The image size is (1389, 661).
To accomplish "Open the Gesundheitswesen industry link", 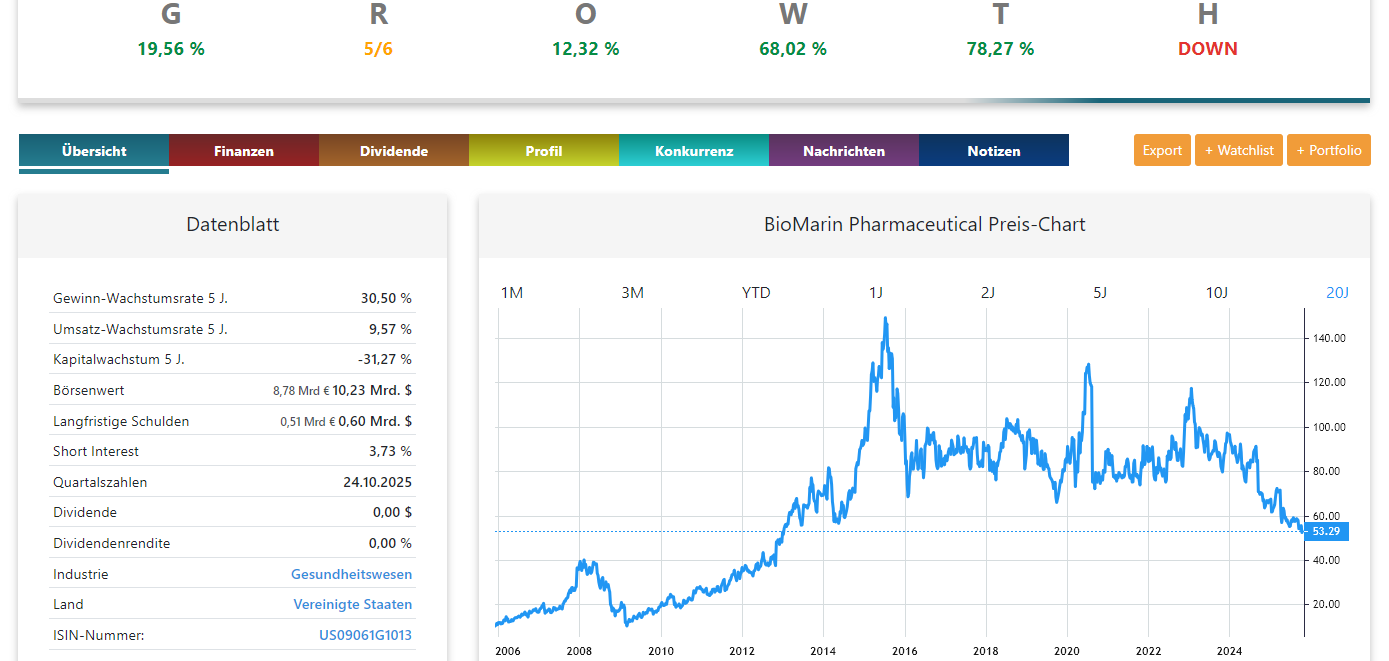I will click(x=351, y=574).
